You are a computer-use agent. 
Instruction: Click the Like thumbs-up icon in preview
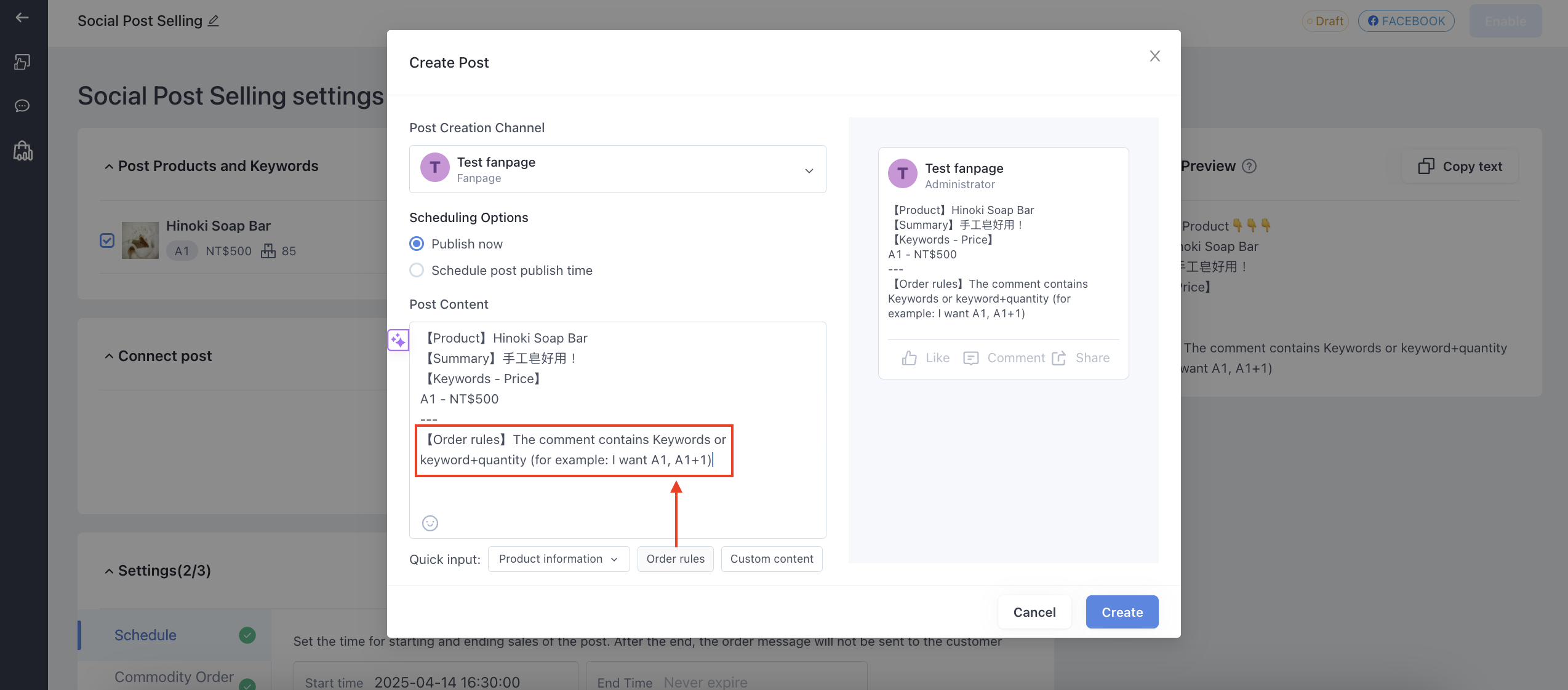click(x=909, y=358)
